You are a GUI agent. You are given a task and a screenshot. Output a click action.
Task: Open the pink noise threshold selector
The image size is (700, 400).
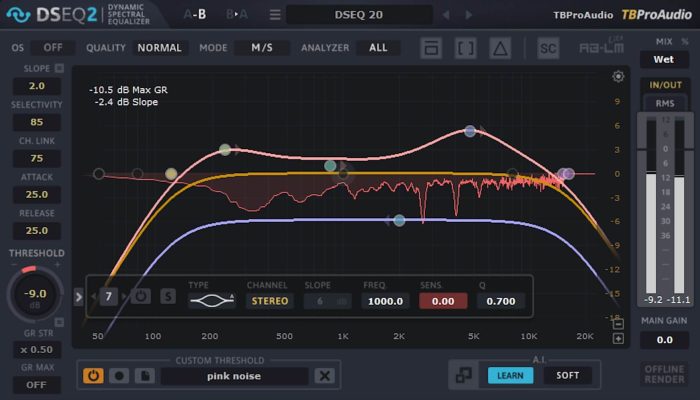[234, 376]
